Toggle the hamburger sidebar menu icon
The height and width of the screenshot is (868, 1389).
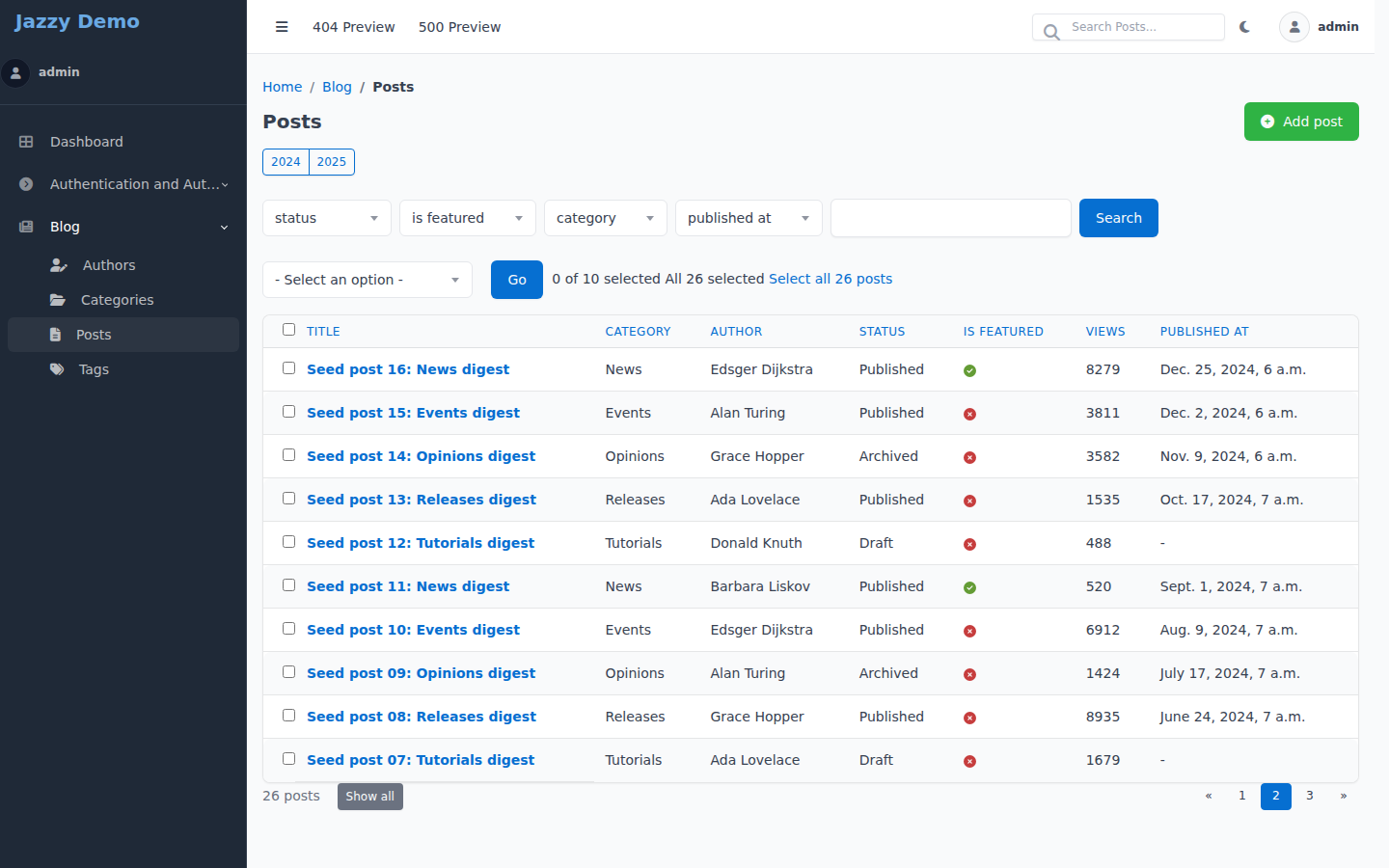[x=282, y=27]
